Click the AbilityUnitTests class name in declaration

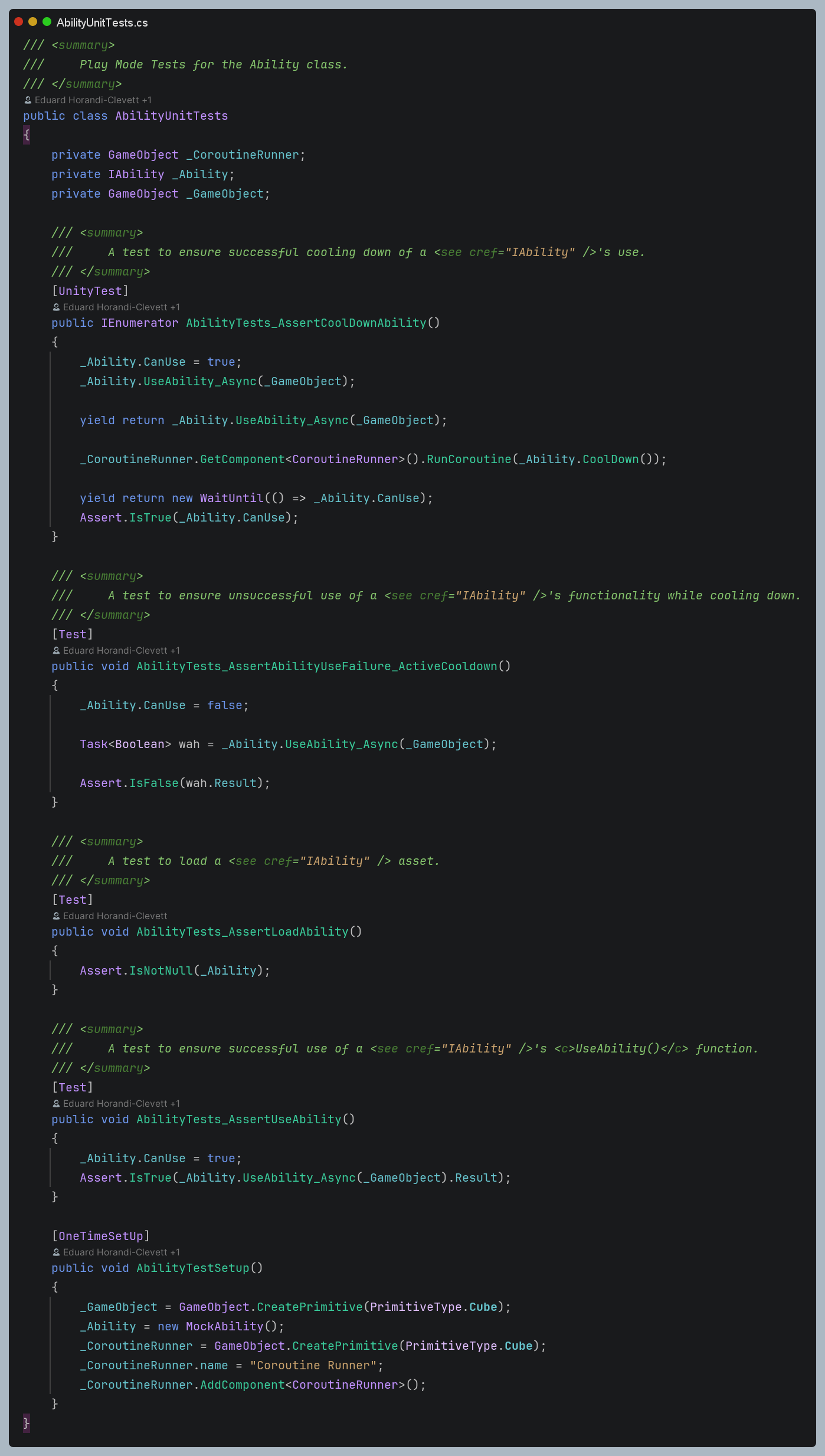pos(171,116)
